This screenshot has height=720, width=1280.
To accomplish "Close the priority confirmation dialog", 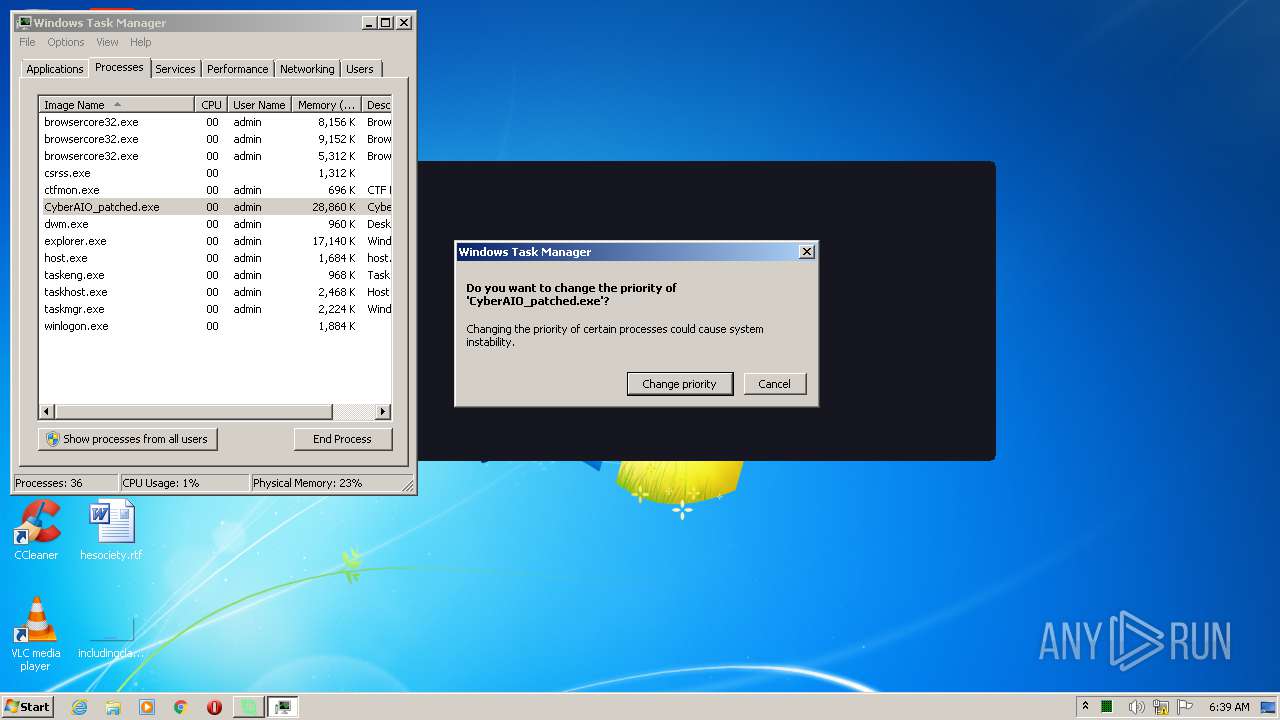I will (807, 252).
